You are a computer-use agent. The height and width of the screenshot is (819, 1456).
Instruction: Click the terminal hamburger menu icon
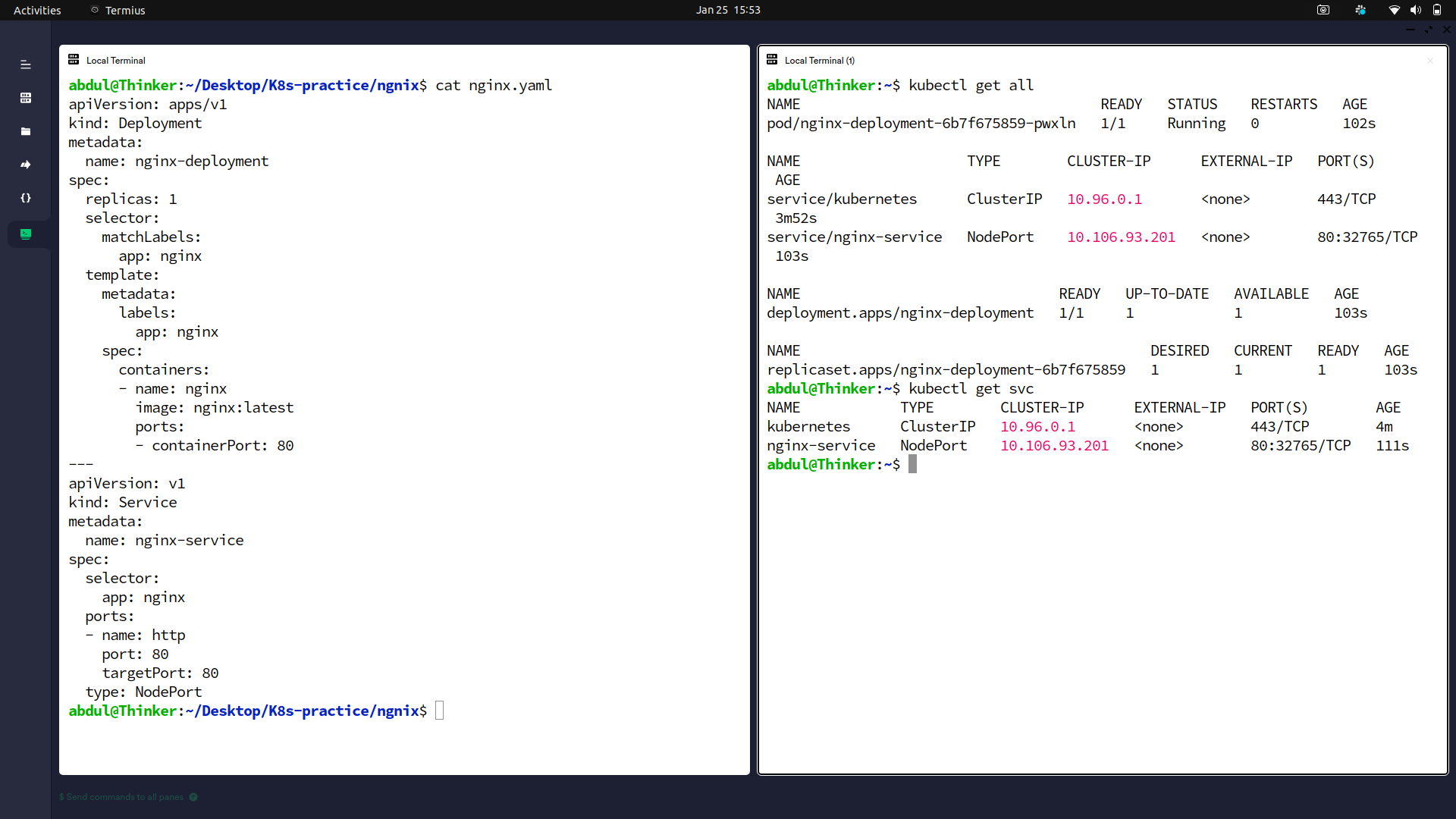click(x=26, y=63)
